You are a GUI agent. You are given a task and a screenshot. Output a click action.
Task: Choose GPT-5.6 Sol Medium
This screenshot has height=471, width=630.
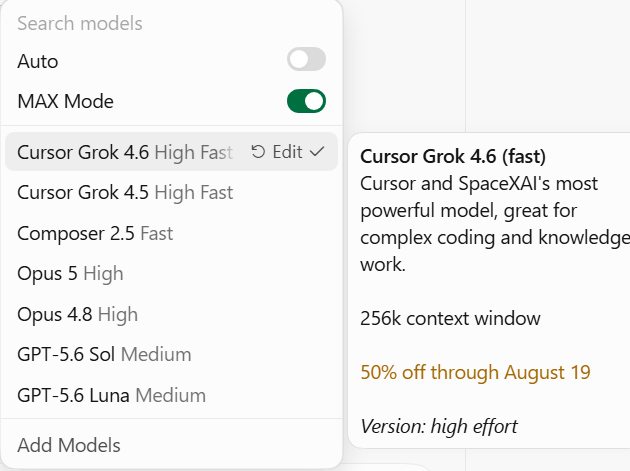(x=172, y=354)
